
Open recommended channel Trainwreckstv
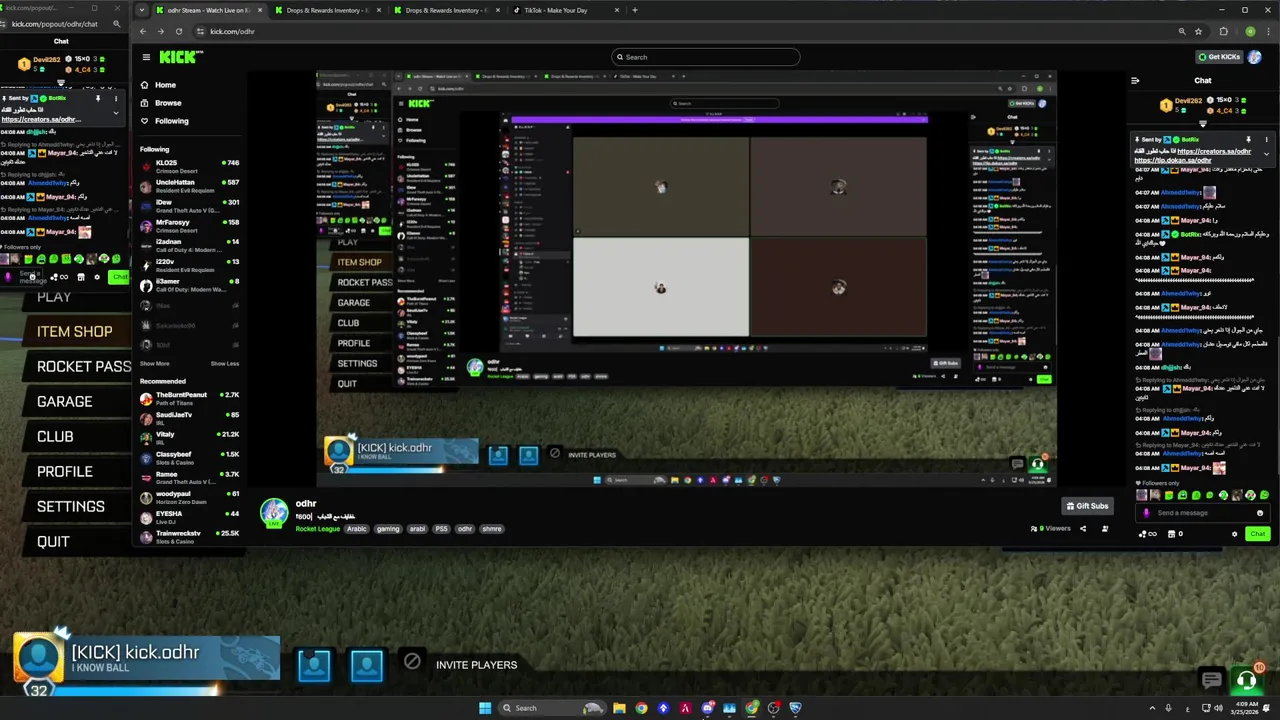[189, 537]
